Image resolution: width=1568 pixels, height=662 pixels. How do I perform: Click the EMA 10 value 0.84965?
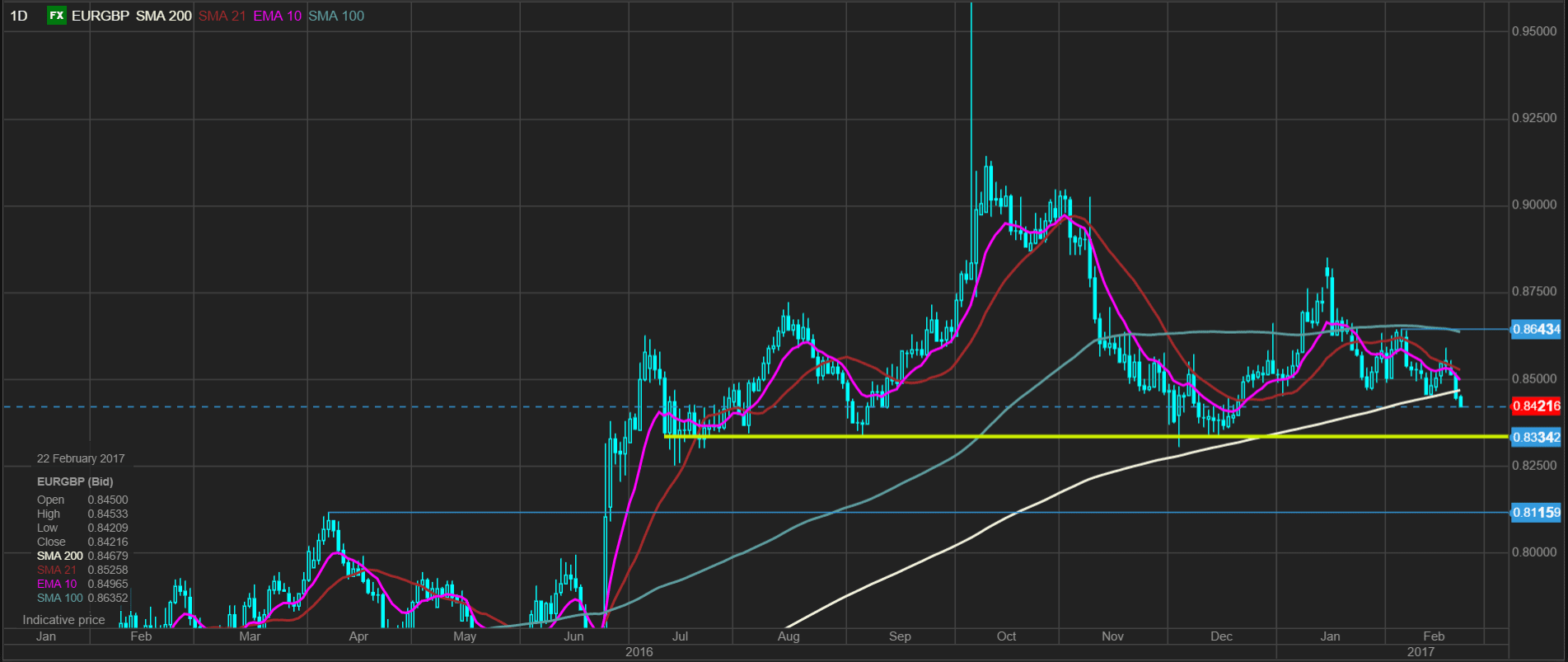pos(108,584)
